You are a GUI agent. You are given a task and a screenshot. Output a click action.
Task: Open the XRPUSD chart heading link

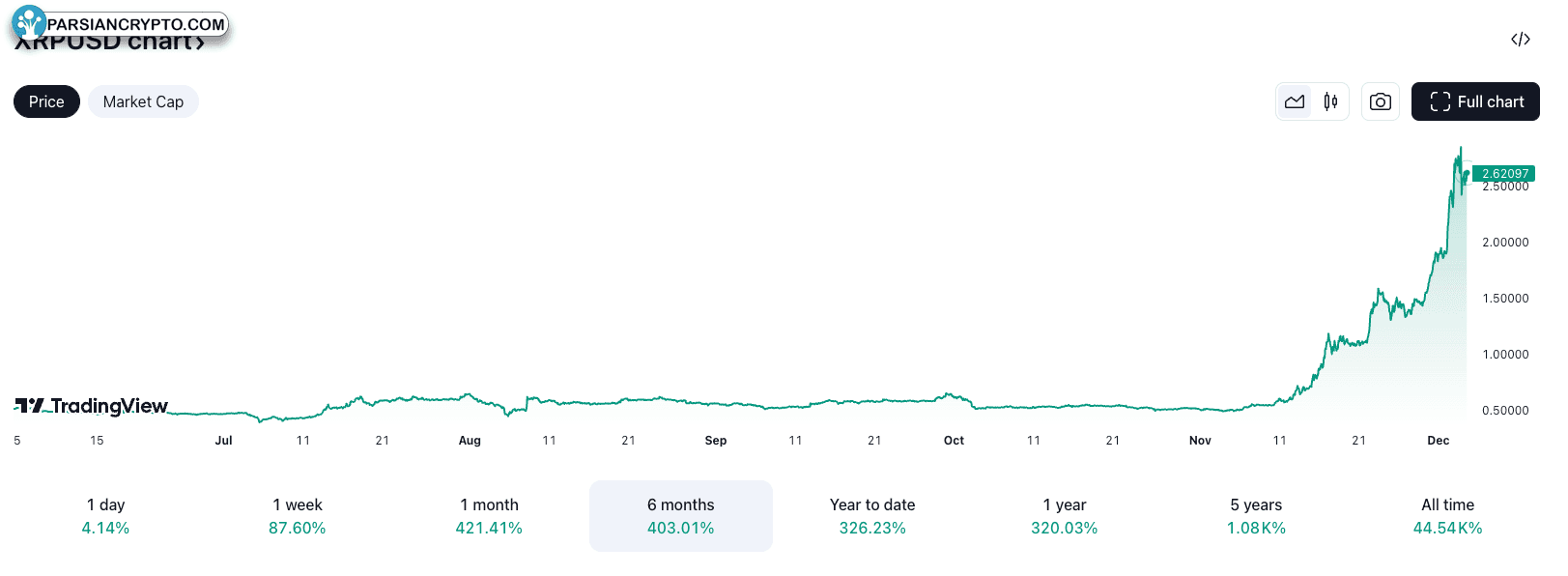(109, 42)
